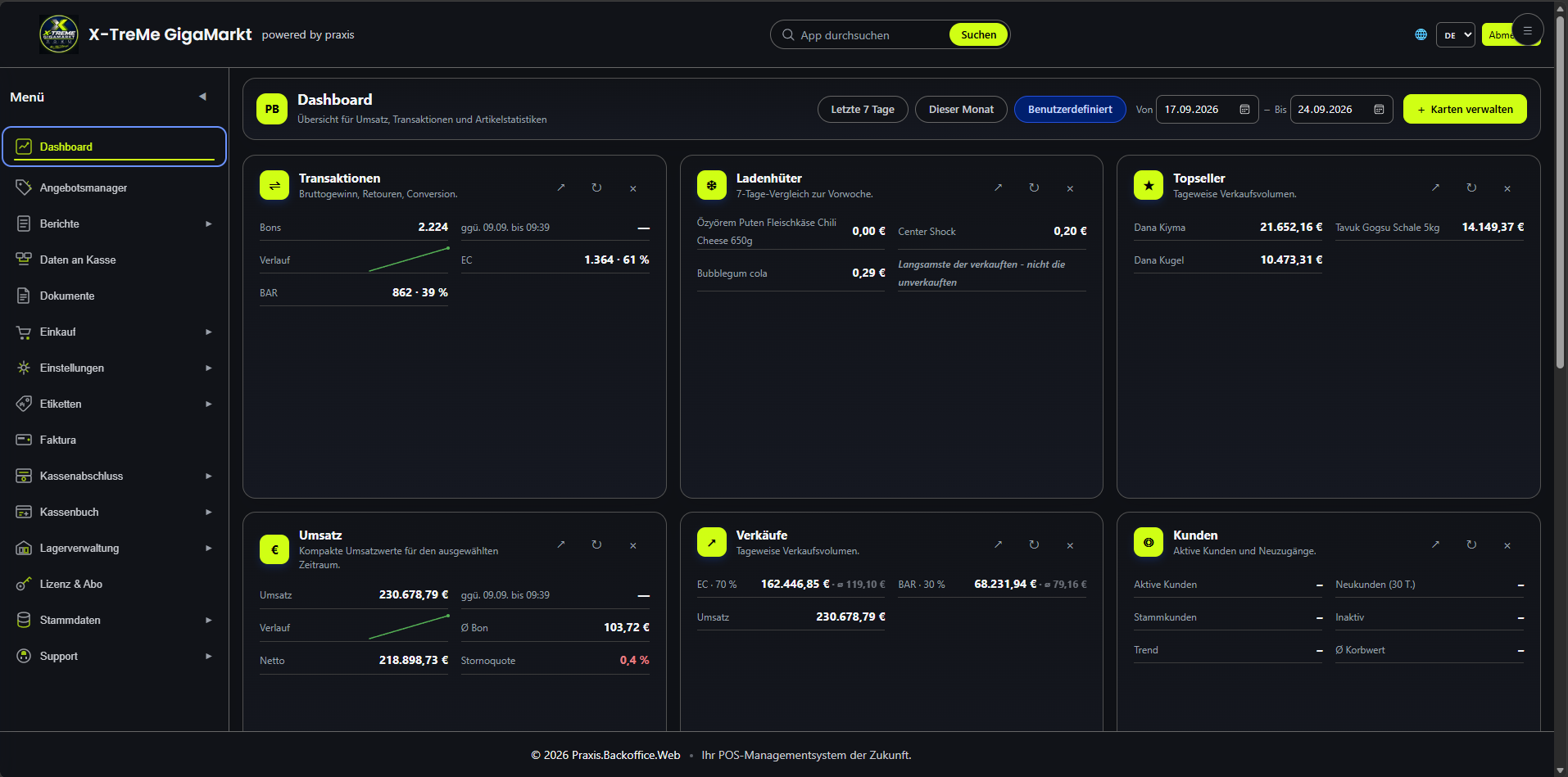1568x777 pixels.
Task: Expand the Kassenabschluss submenu
Action: click(209, 476)
